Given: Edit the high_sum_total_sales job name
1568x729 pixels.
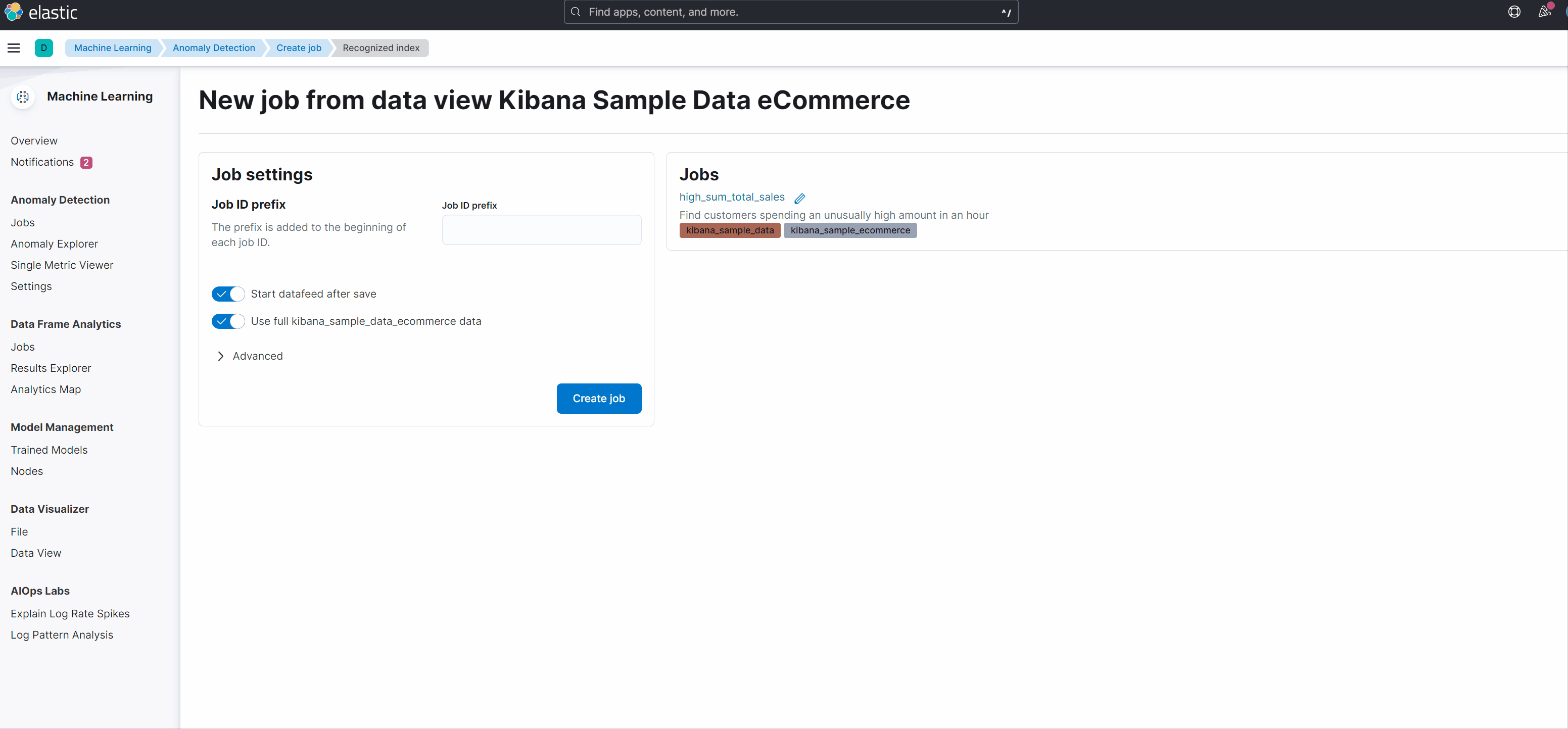Looking at the screenshot, I should tap(800, 198).
